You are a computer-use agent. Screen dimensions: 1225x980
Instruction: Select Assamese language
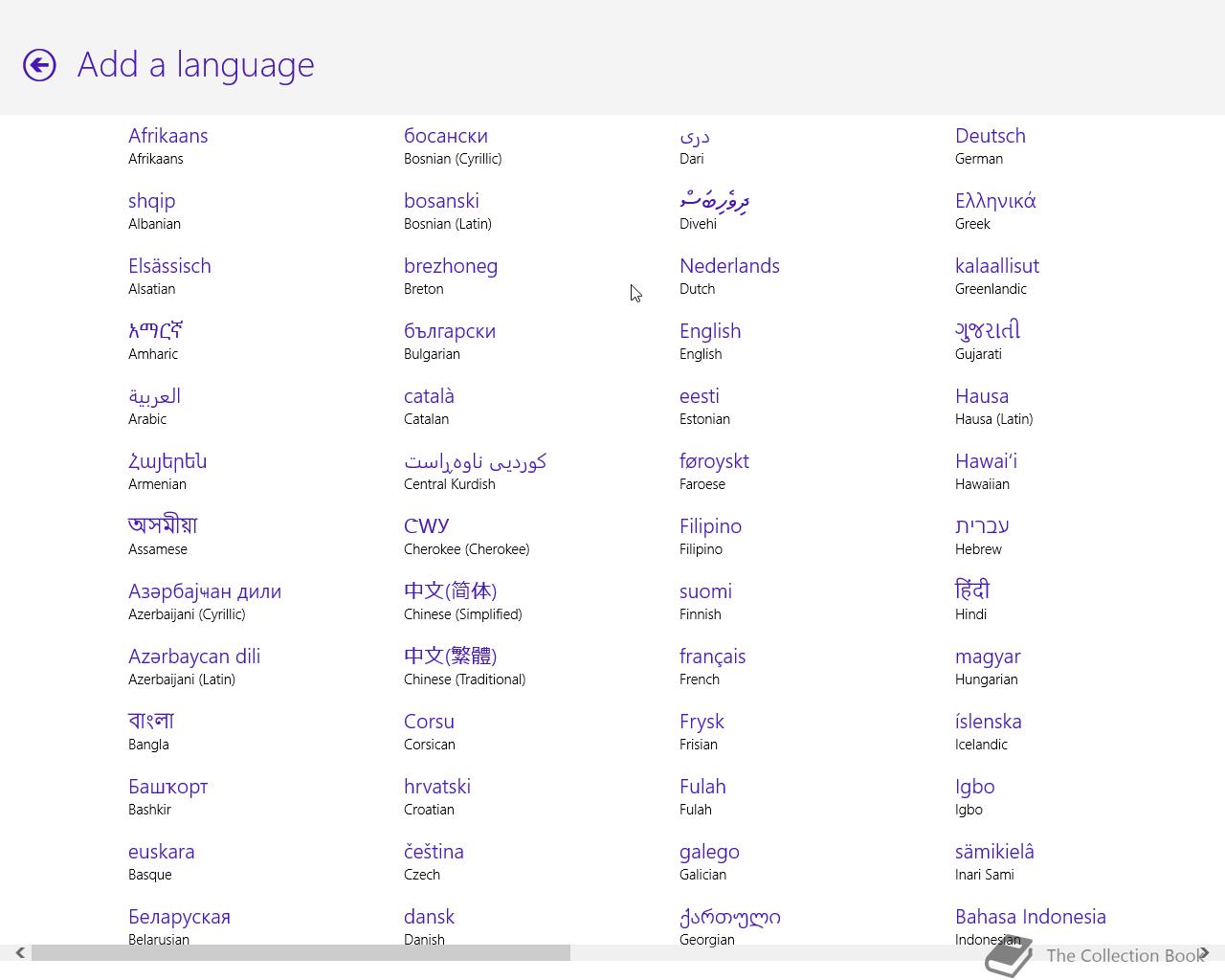(163, 537)
